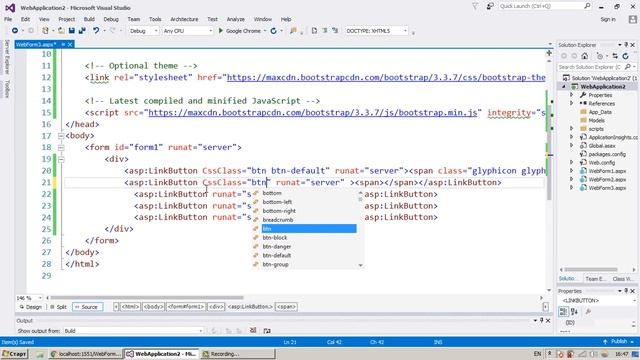Expand the scripts folder node
Viewport: 640px width, 360px height.
(x=571, y=129)
